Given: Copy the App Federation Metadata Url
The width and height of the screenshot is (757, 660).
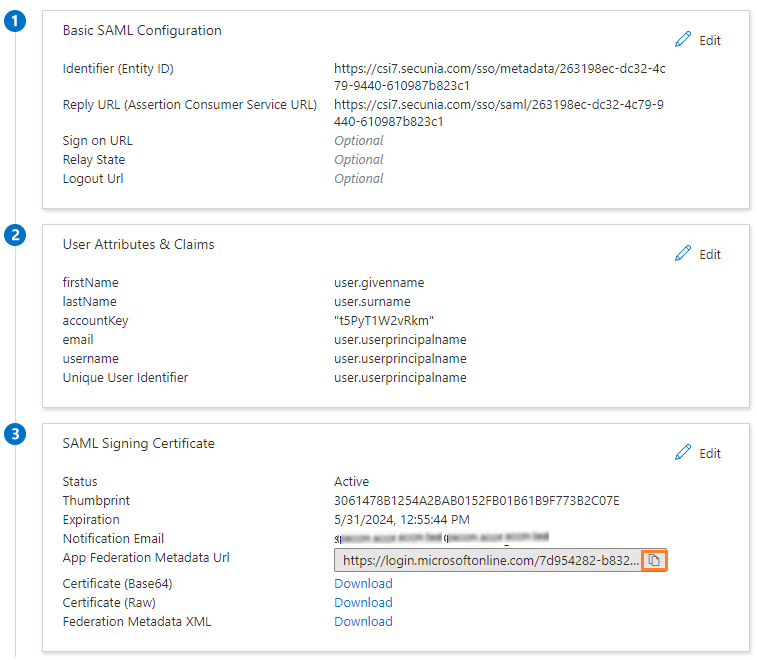Looking at the screenshot, I should pyautogui.click(x=654, y=560).
